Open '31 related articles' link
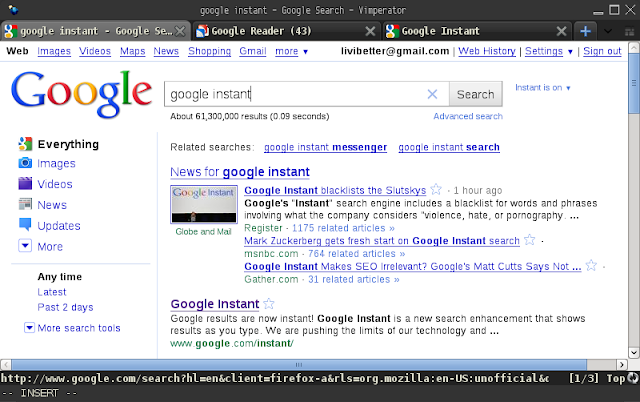This screenshot has height=402, width=640. click(353, 280)
